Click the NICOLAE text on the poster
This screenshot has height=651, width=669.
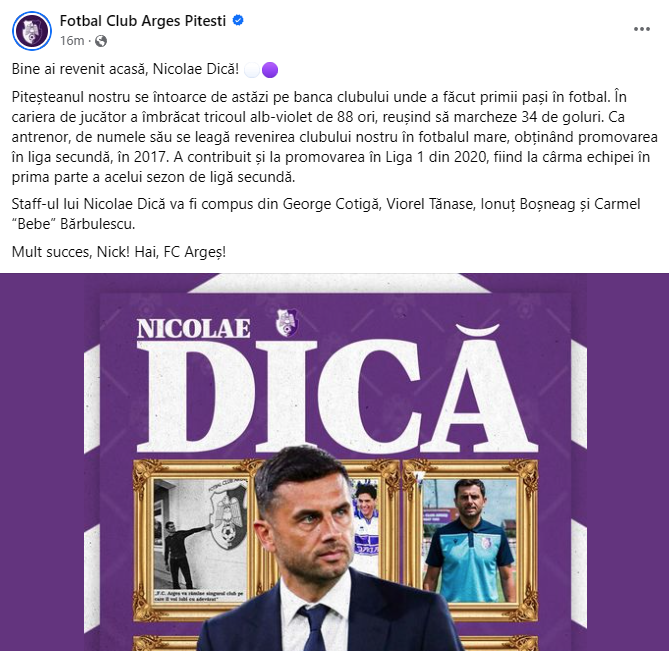pyautogui.click(x=193, y=329)
